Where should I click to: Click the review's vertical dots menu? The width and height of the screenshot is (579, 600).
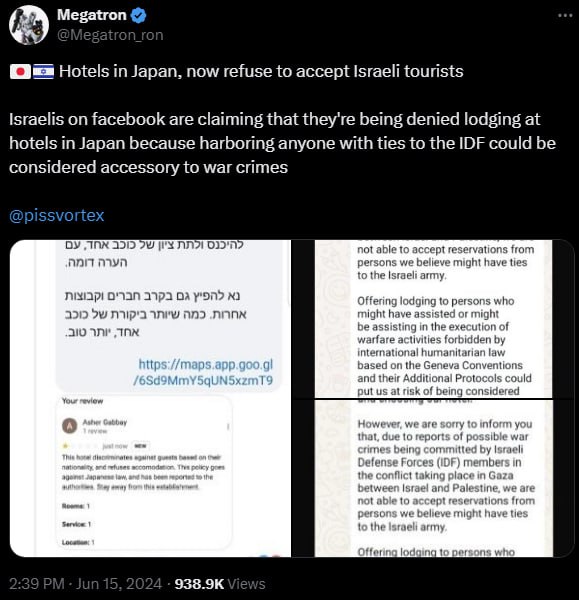(228, 426)
